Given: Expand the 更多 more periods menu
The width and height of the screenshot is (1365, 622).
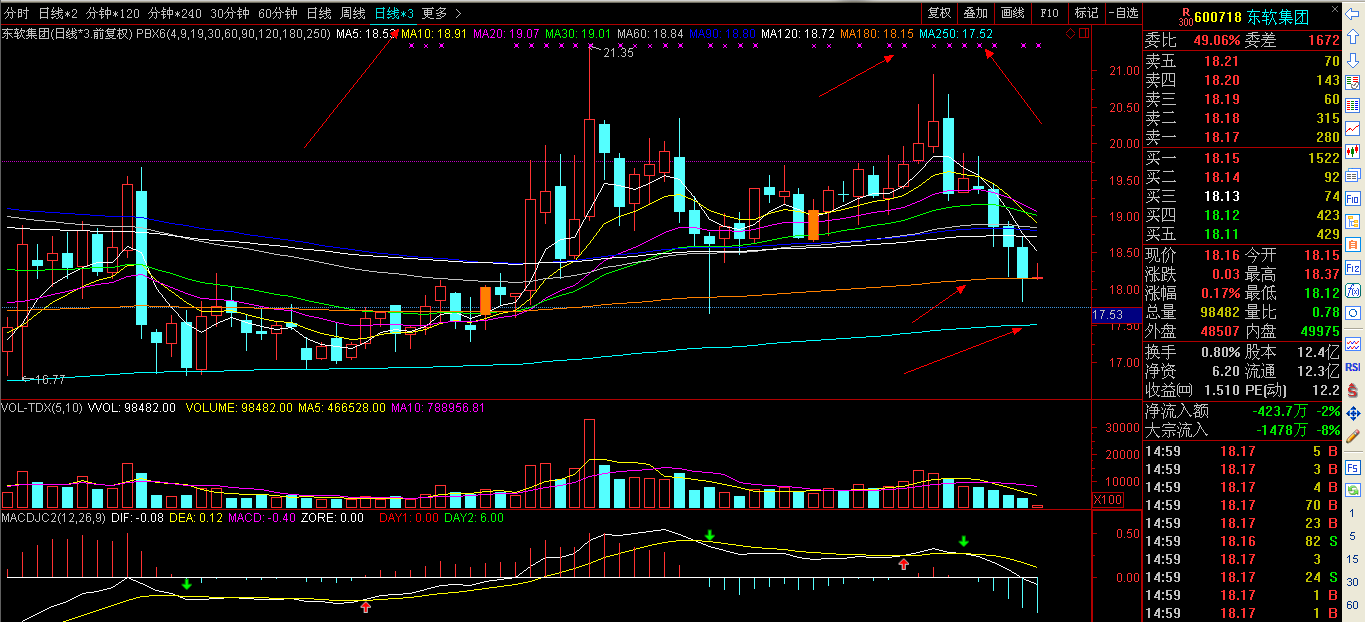Looking at the screenshot, I should [441, 13].
